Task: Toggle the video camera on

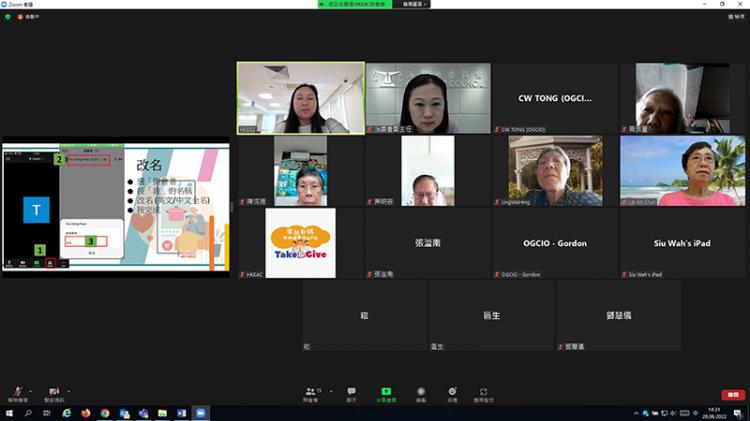Action: click(53, 392)
